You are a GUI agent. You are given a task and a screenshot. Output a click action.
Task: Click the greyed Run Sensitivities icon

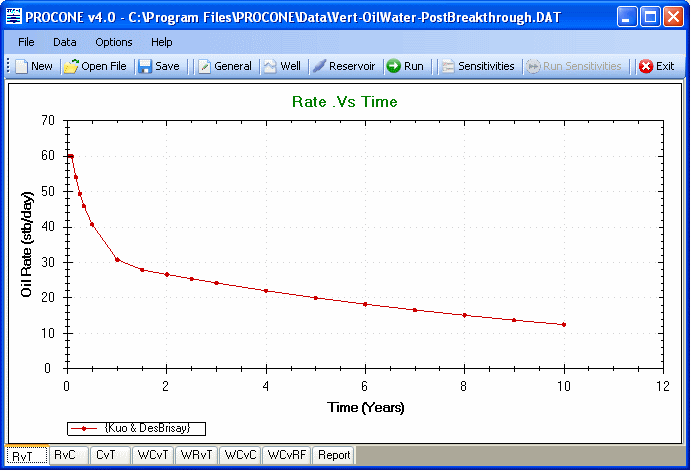coord(533,67)
